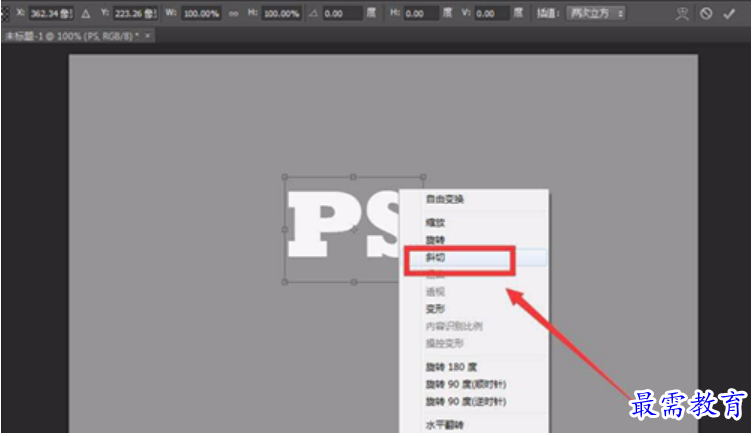Click the Y position field 223.26
Image resolution: width=753 pixels, height=436 pixels.
(x=135, y=13)
